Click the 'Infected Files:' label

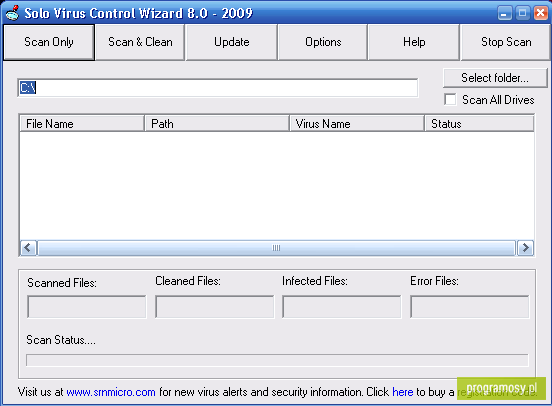(x=315, y=281)
